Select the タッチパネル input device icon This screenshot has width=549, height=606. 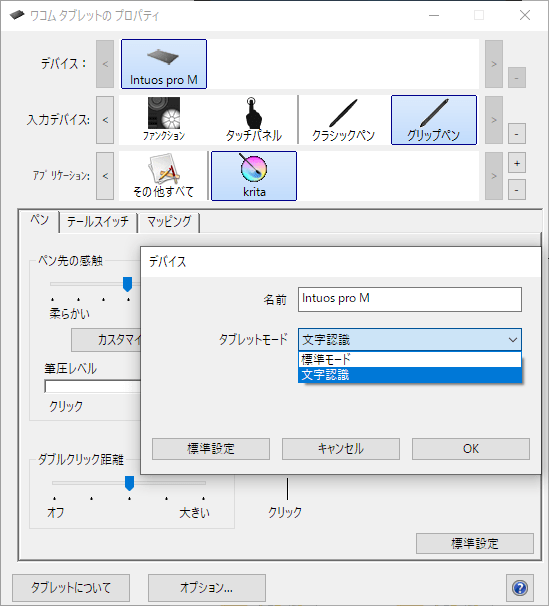tap(253, 119)
